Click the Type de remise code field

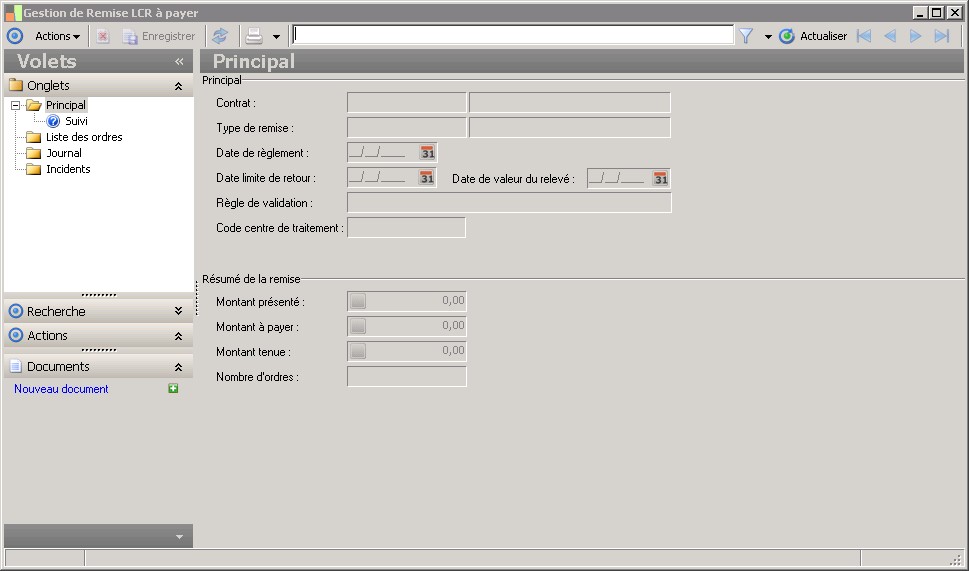[407, 127]
